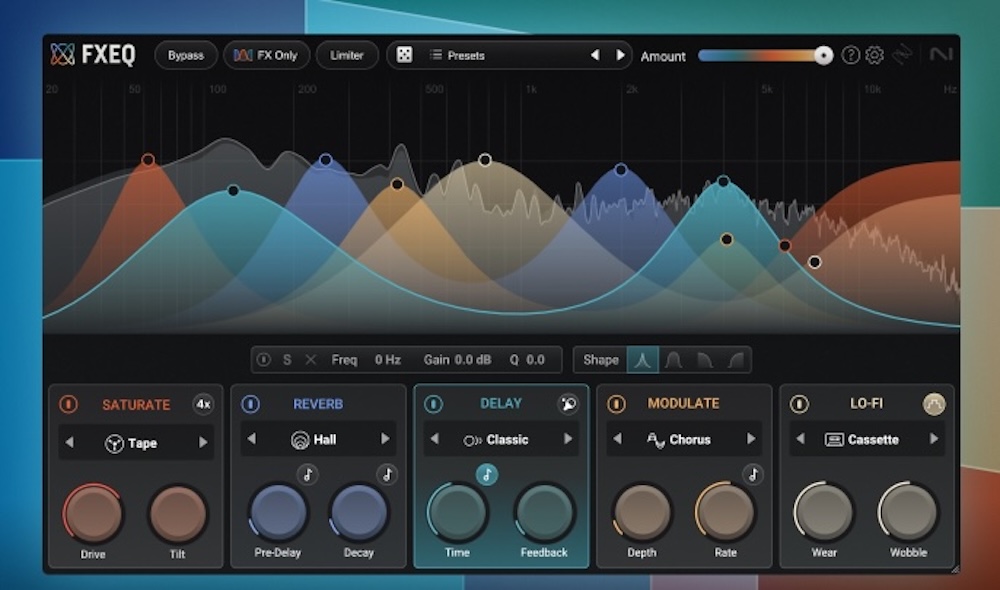This screenshot has height=590, width=1000.
Task: Select previous Lo-Fi type before Cassette
Action: pos(798,439)
